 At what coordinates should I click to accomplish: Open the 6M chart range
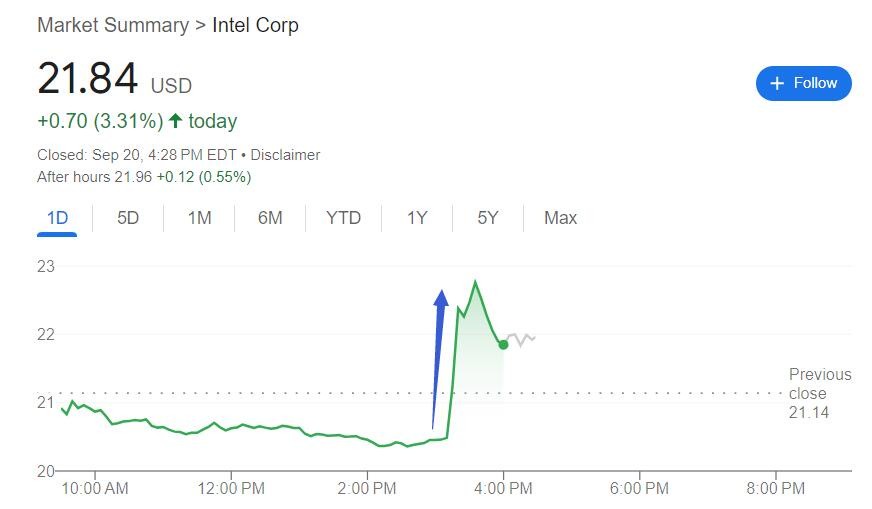[x=270, y=218]
